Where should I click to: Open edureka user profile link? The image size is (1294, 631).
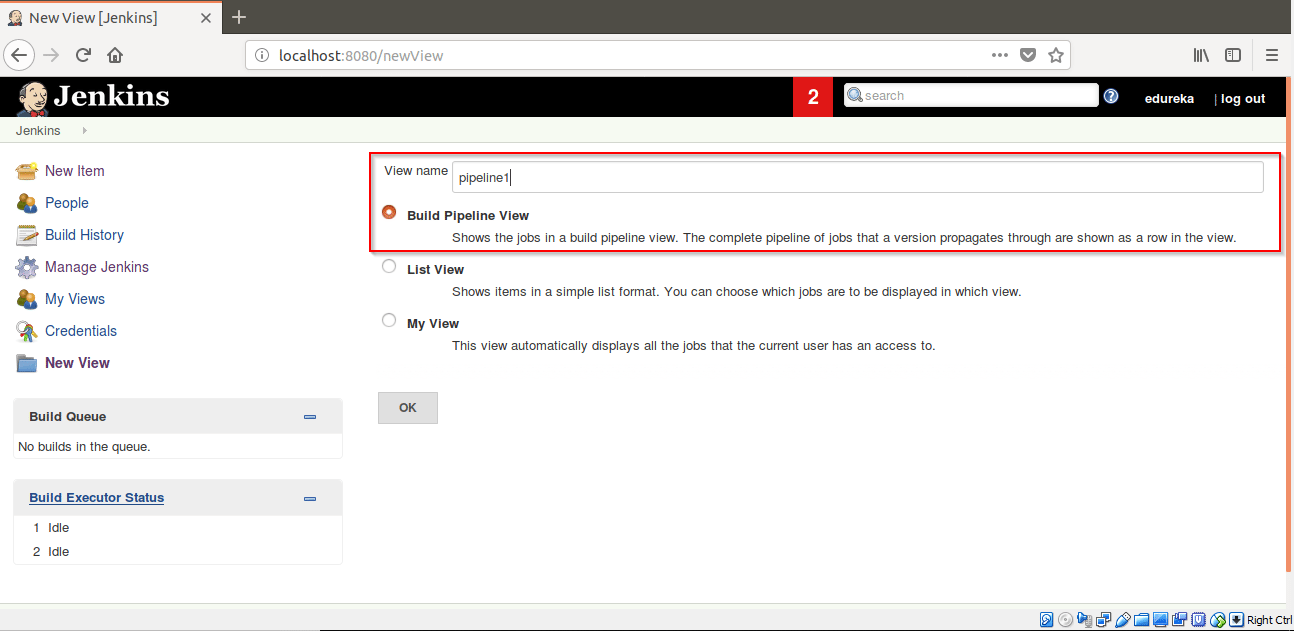(1169, 98)
